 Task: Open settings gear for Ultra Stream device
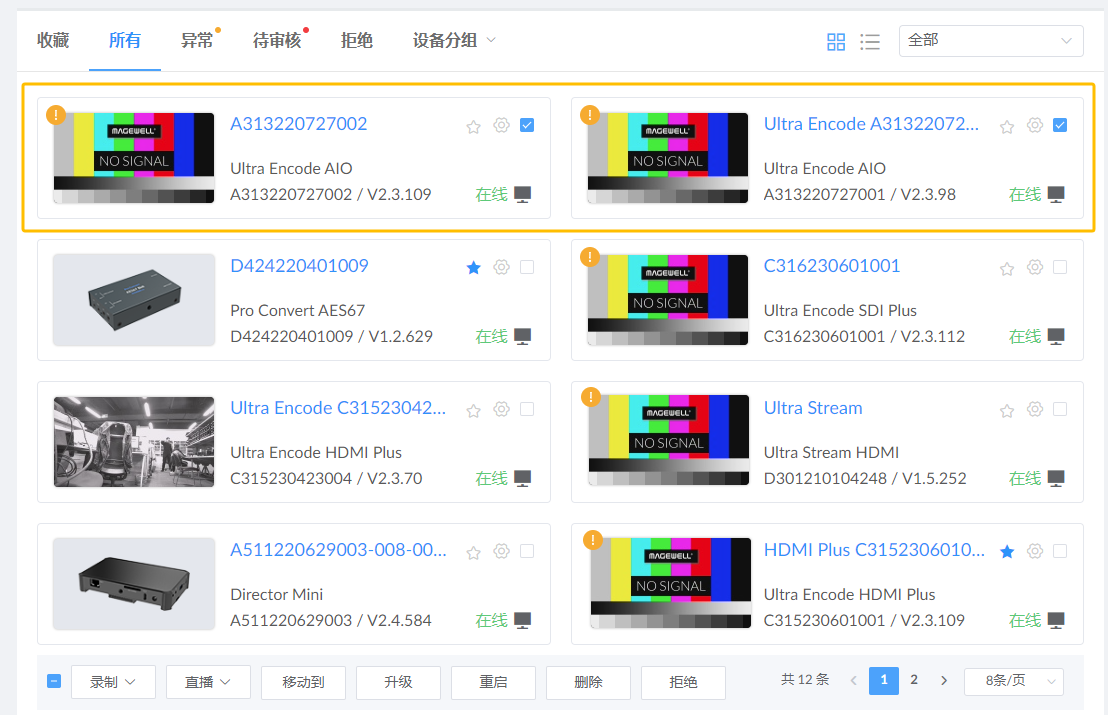coord(1035,409)
